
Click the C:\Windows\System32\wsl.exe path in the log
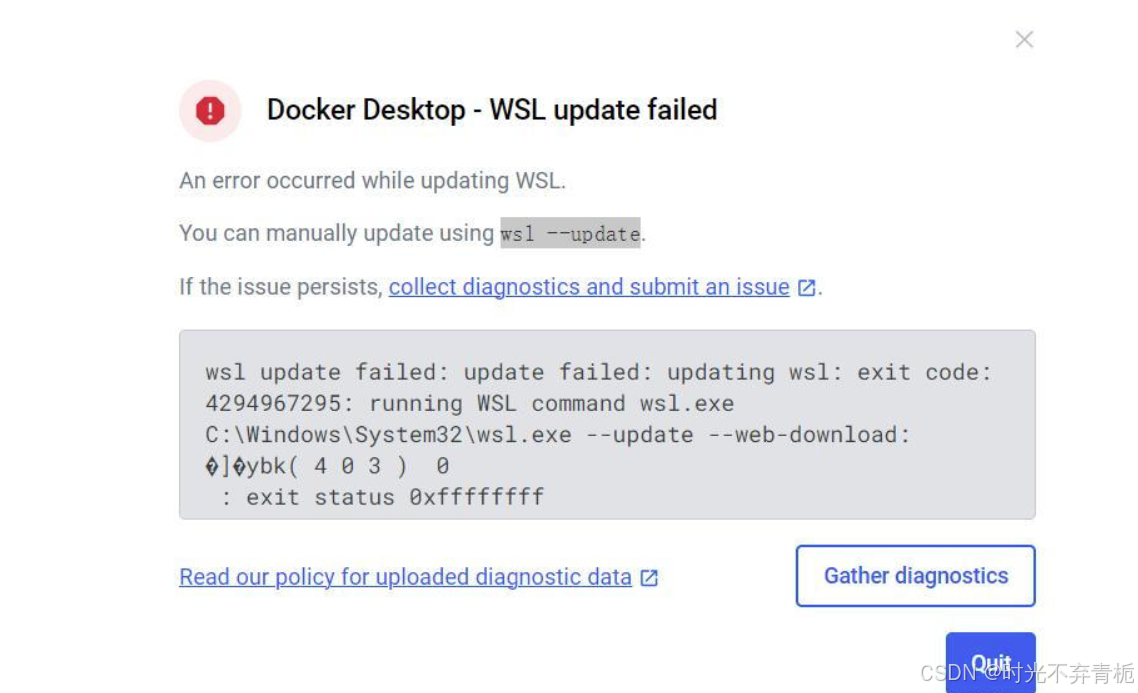tap(388, 435)
